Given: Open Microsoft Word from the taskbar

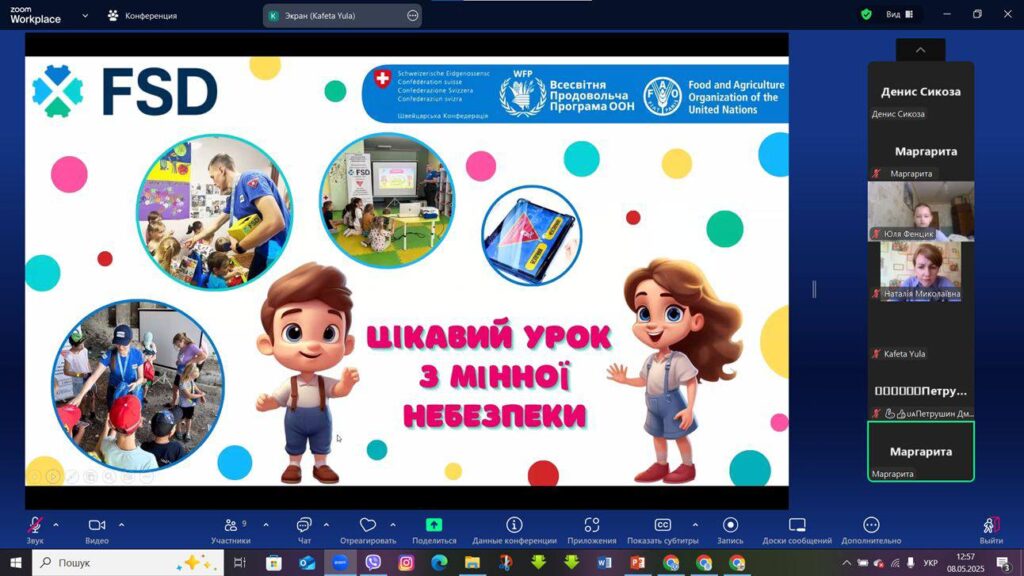Looking at the screenshot, I should [604, 563].
